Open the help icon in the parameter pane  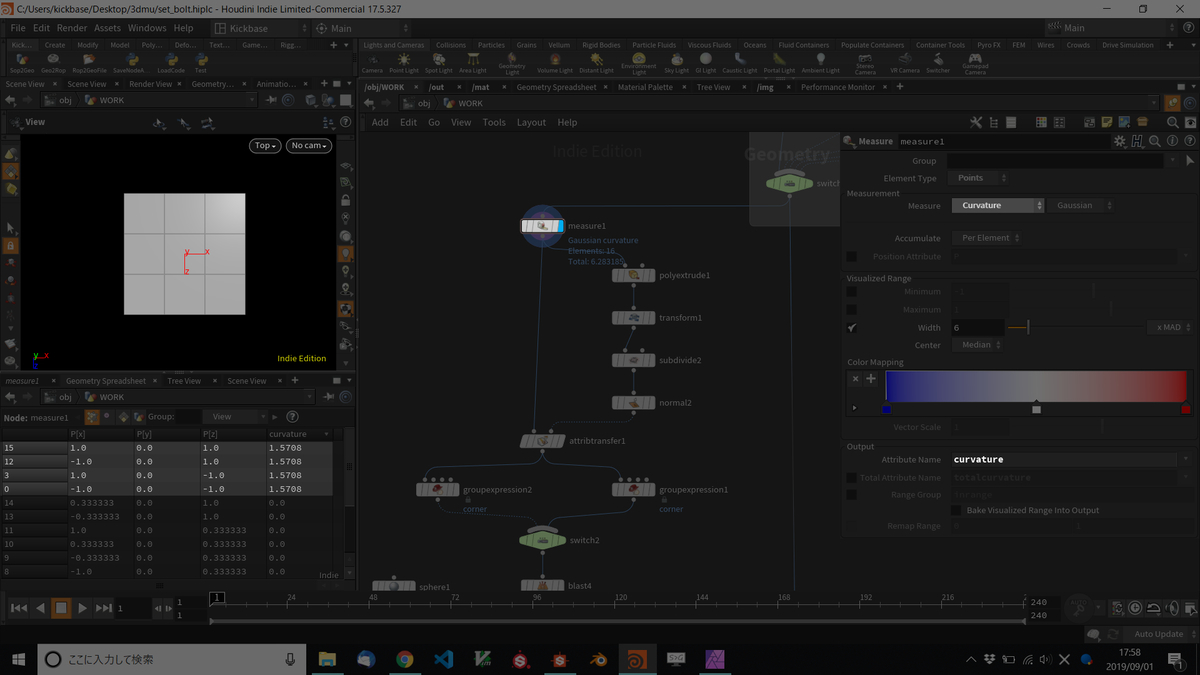[x=1189, y=141]
